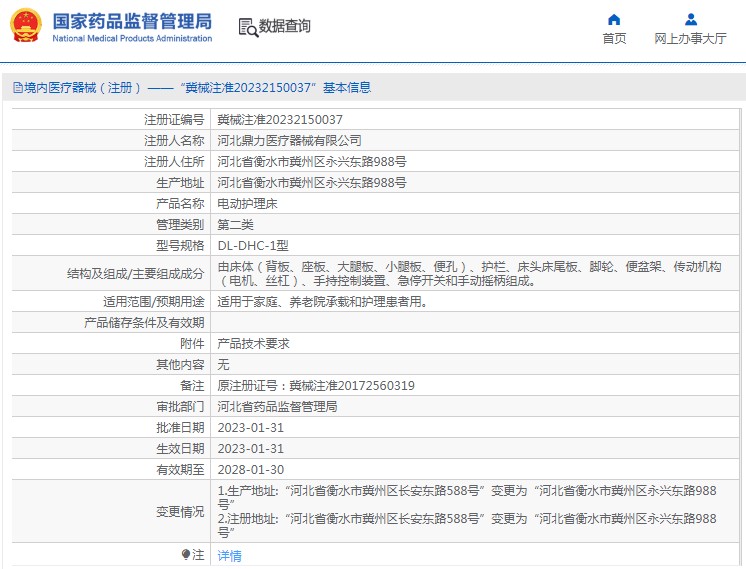The image size is (746, 569).
Task: Click the 变更情况 row label
Action: click(180, 511)
